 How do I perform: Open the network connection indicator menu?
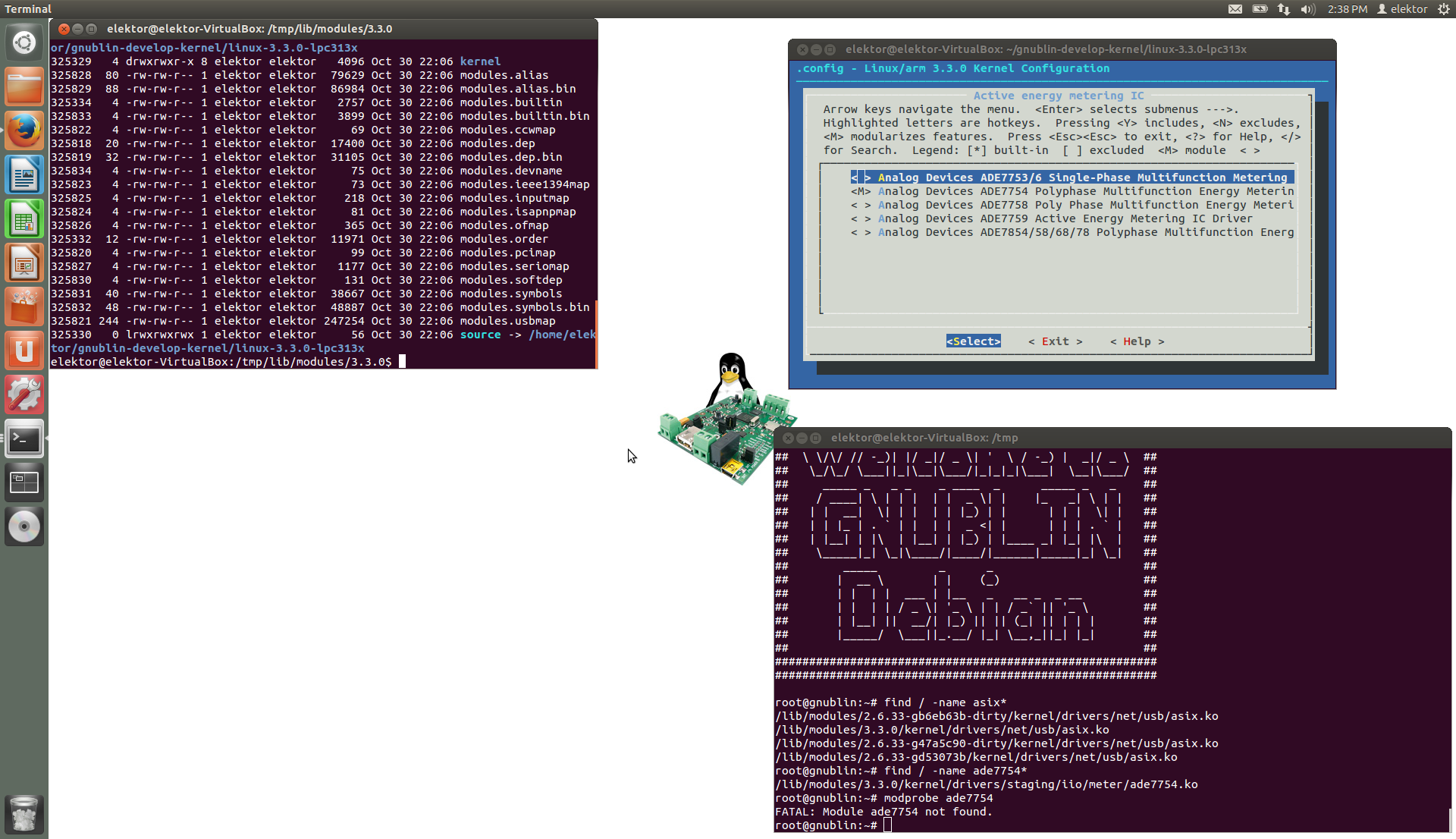pos(1283,9)
